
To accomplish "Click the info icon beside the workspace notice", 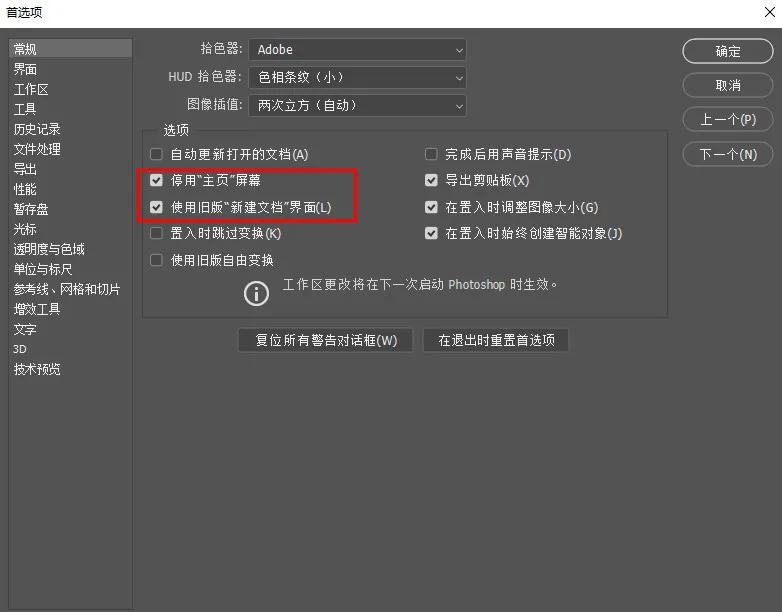I will coord(256,293).
